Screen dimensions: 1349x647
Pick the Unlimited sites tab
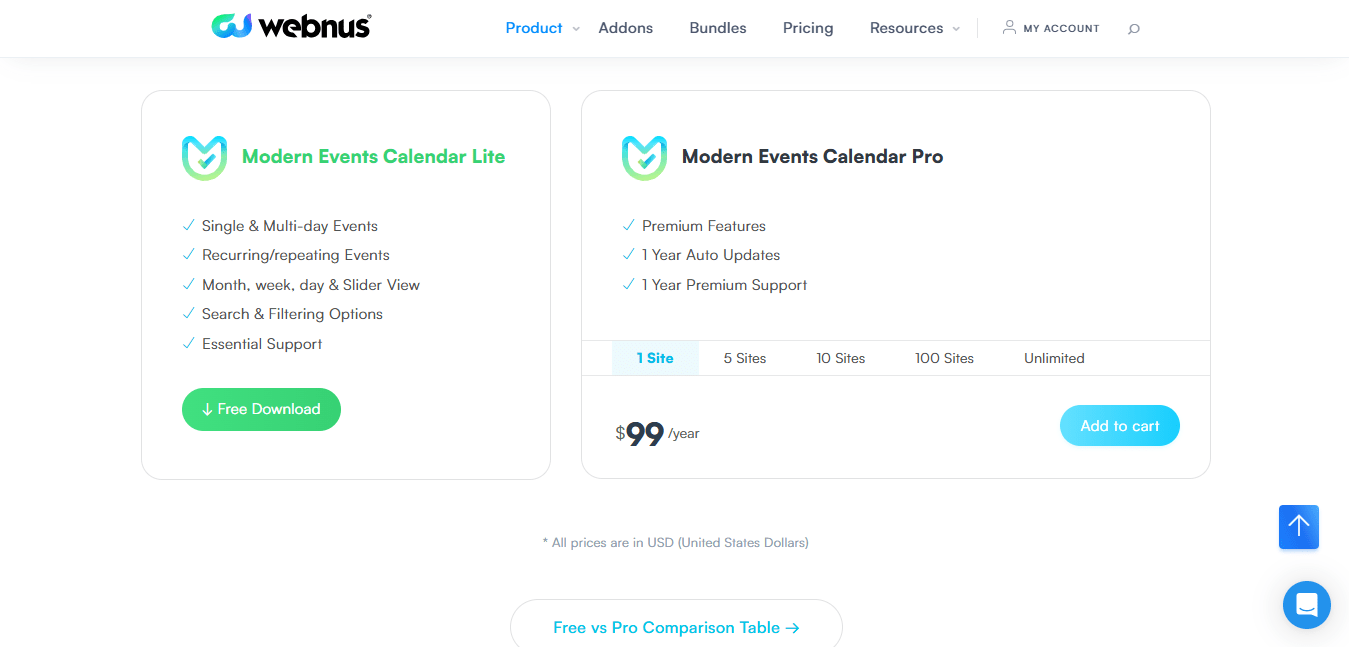click(1054, 358)
